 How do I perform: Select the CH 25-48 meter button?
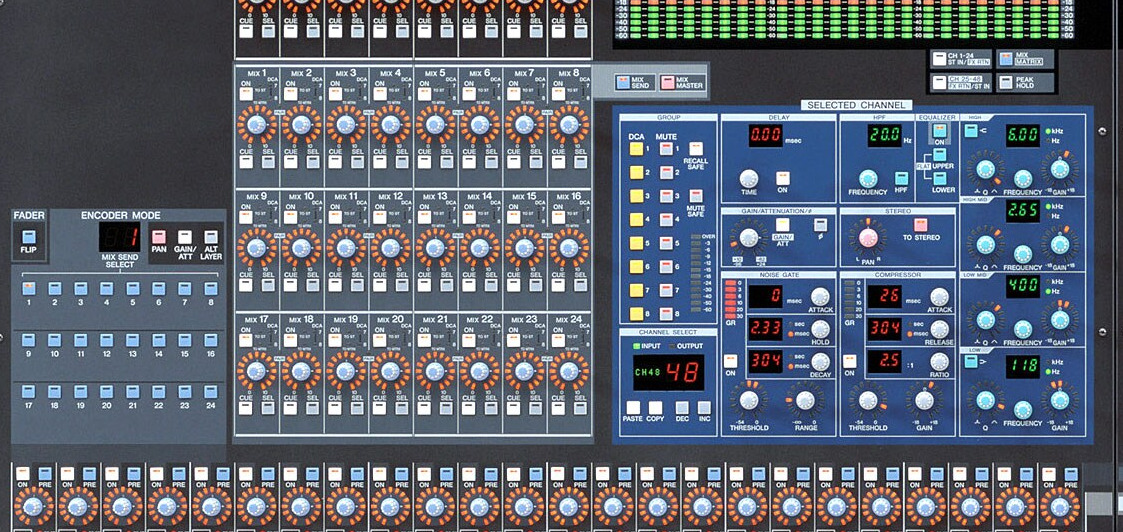pyautogui.click(x=939, y=82)
